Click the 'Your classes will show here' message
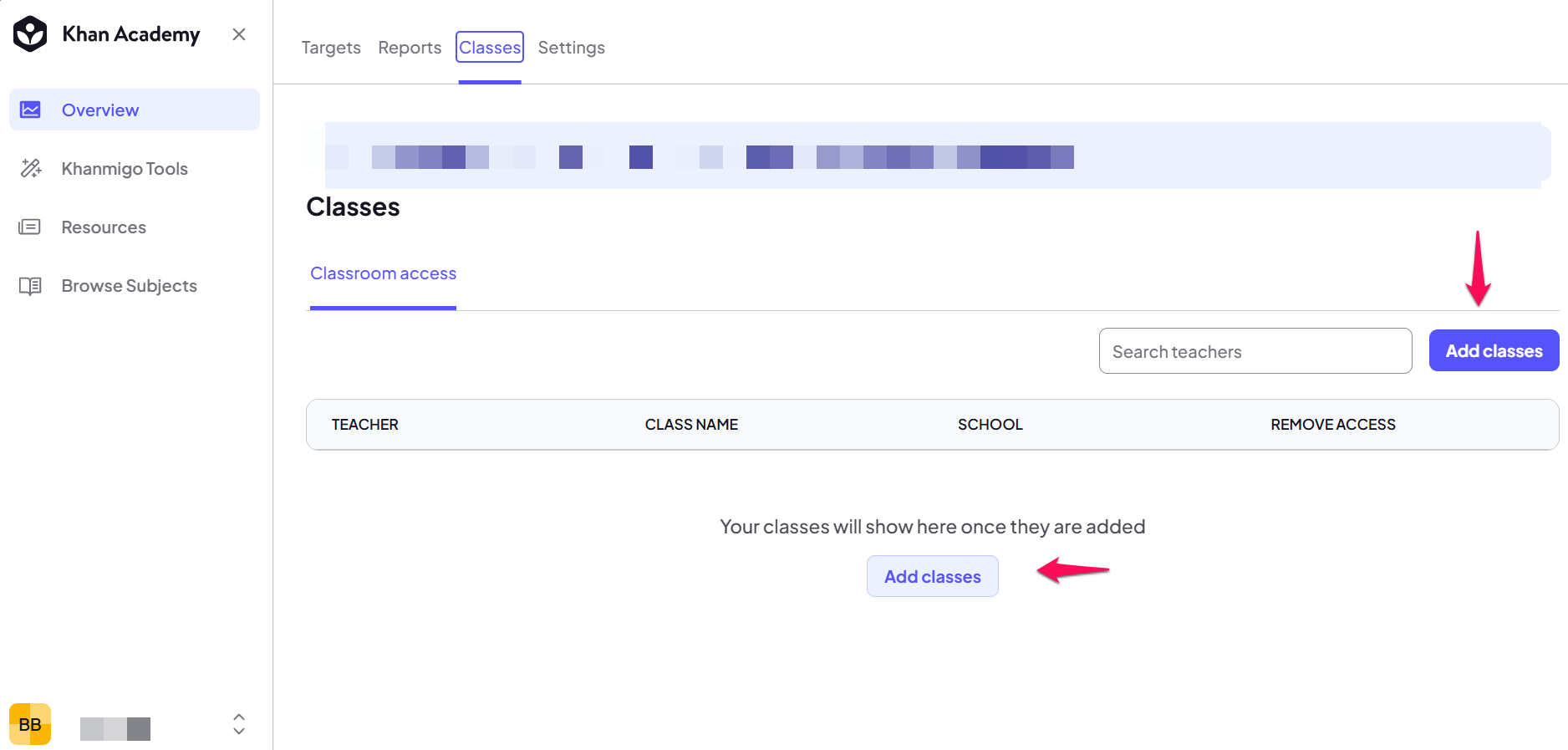Viewport: 1568px width, 750px height. [x=933, y=527]
